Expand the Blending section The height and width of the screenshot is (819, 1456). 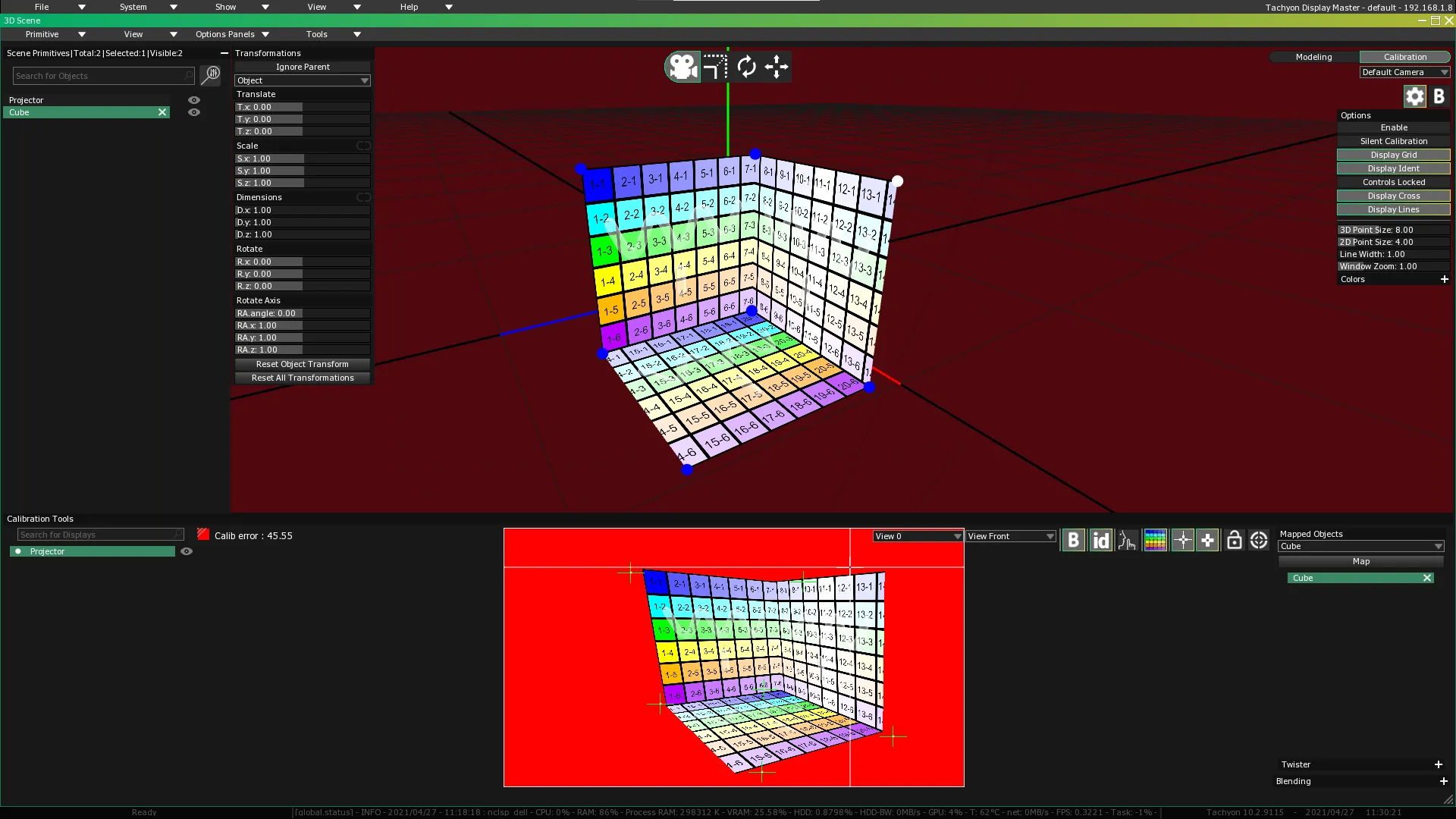(x=1444, y=781)
